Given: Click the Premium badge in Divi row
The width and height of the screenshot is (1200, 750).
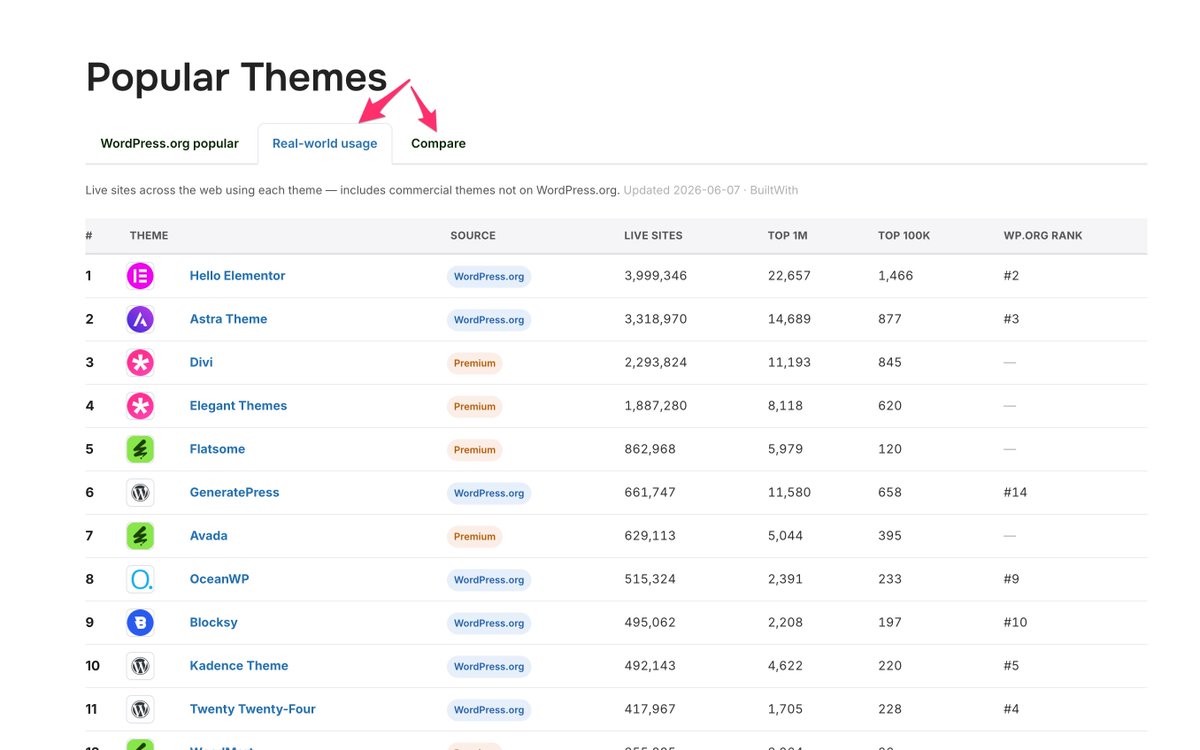Looking at the screenshot, I should tap(475, 363).
